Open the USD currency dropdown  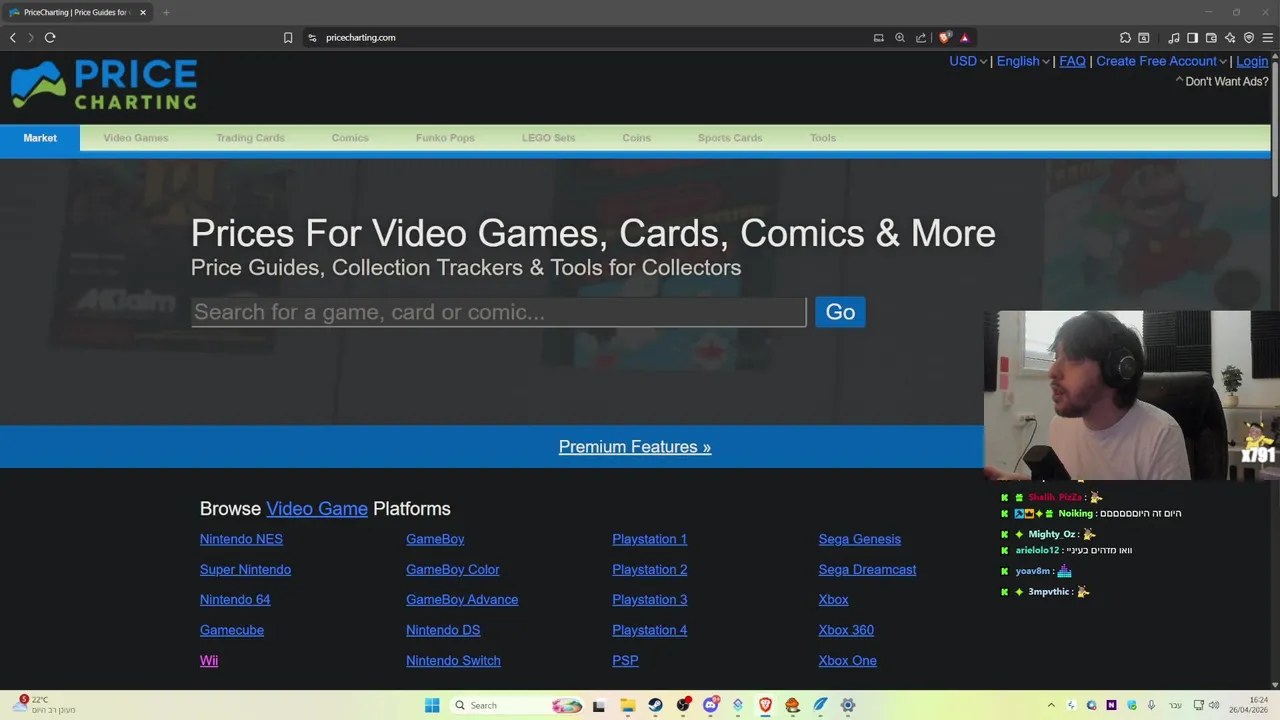tap(967, 61)
